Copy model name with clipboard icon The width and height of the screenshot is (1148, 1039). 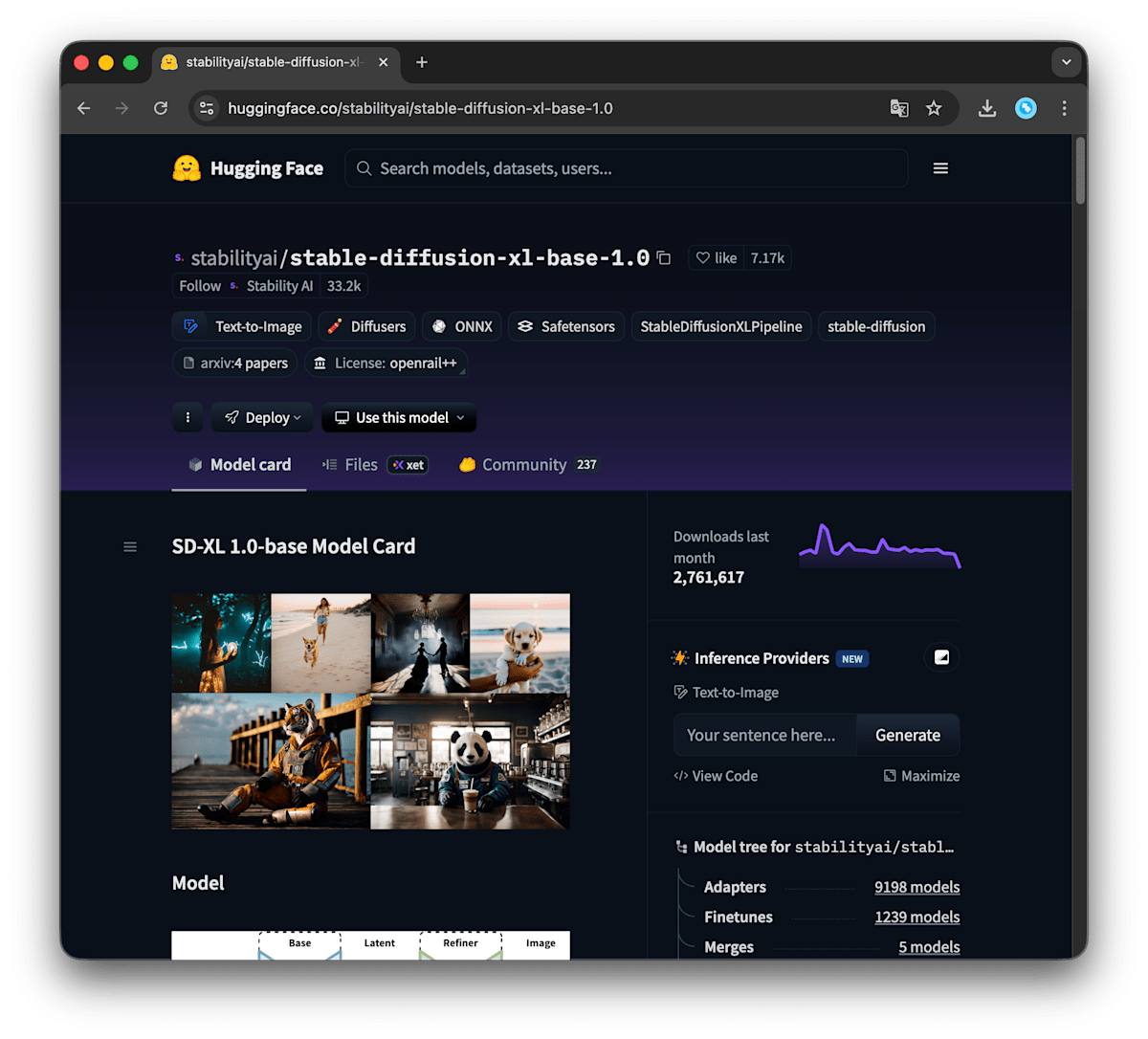click(x=664, y=258)
